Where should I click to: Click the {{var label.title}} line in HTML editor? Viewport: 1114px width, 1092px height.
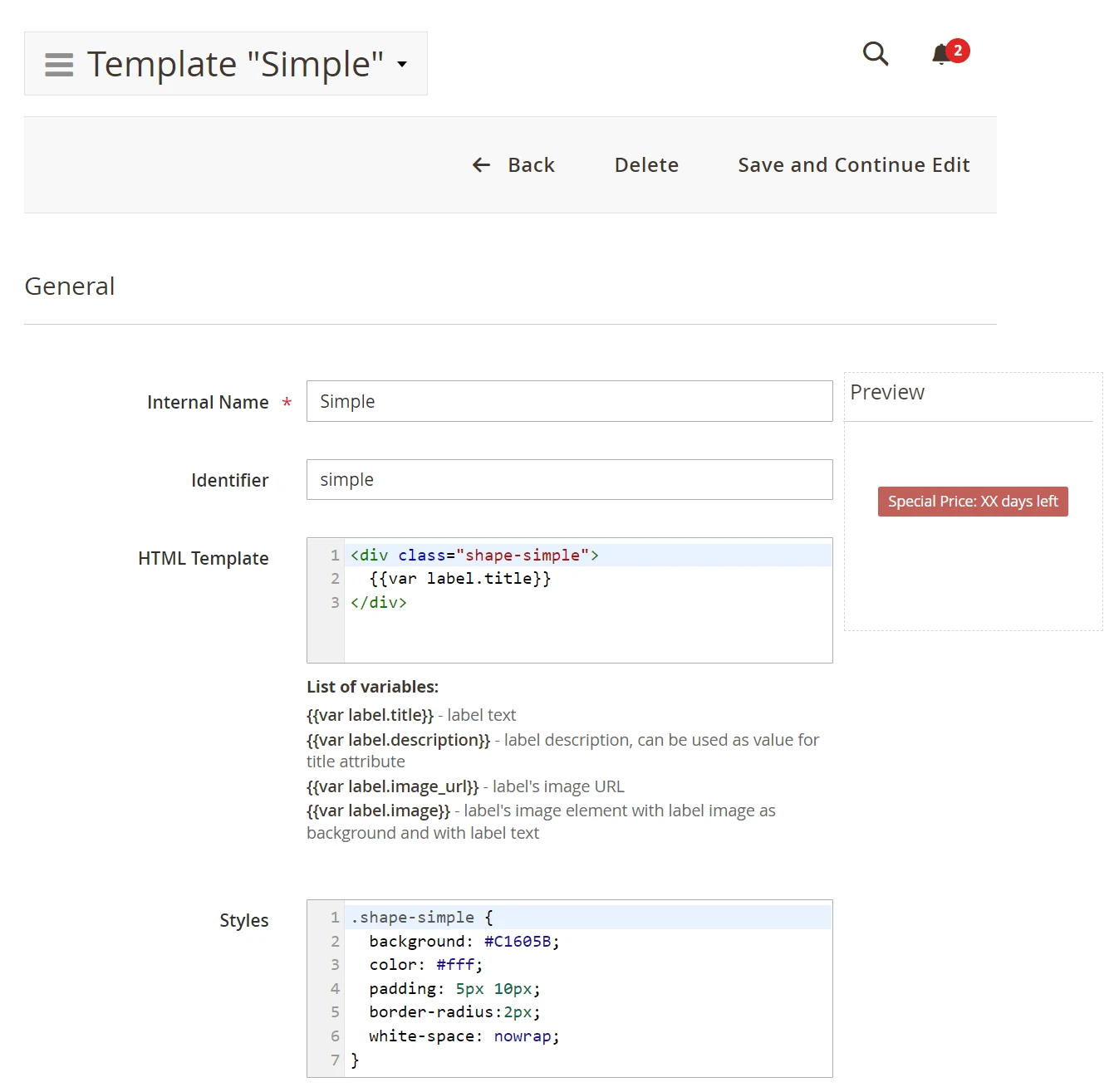[x=460, y=579]
